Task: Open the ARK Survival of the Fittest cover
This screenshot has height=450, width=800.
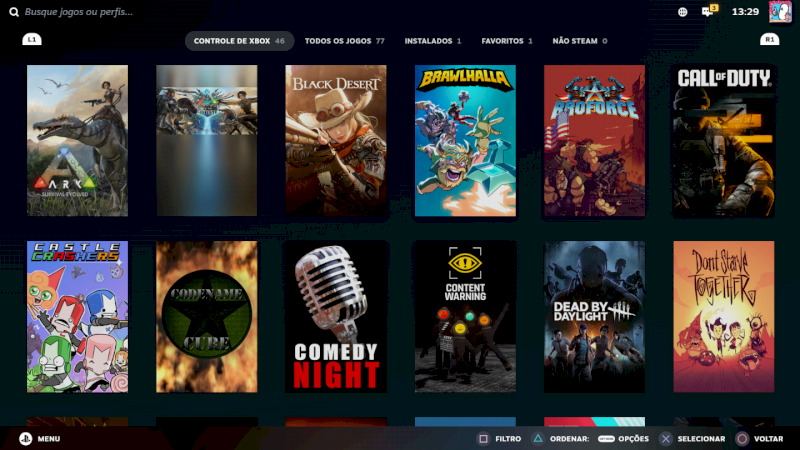Action: (207, 140)
